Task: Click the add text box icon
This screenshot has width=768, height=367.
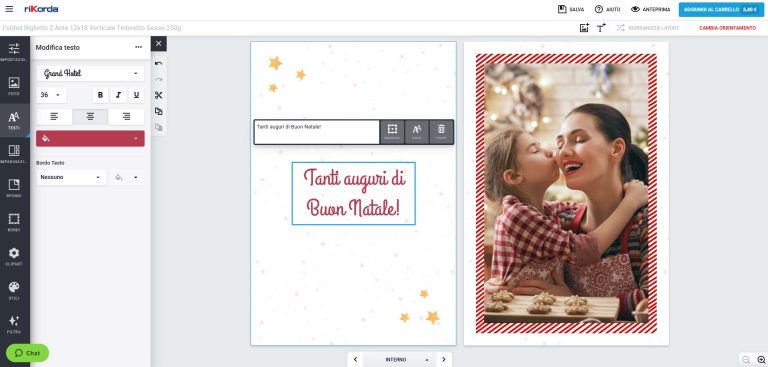Action: pos(601,28)
